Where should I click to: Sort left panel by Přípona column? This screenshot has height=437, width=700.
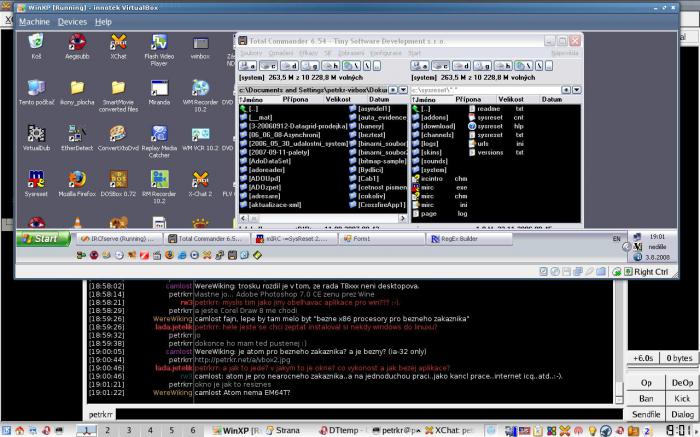(x=295, y=99)
